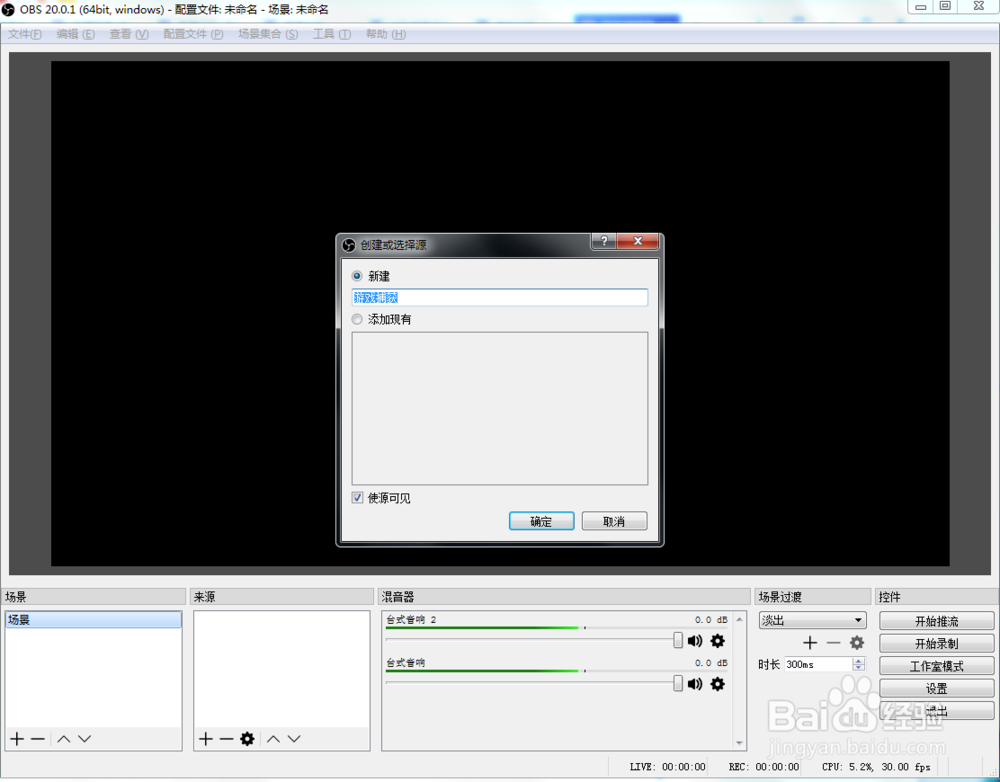Screen dimensions: 1000x782
Task: Click the remove scene minus icon
Action: [38, 739]
